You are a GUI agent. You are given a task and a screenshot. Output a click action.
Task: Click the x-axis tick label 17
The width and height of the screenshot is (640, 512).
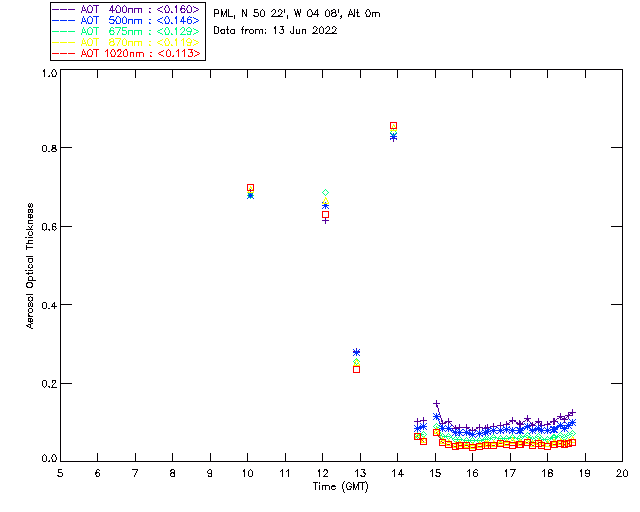[x=510, y=473]
